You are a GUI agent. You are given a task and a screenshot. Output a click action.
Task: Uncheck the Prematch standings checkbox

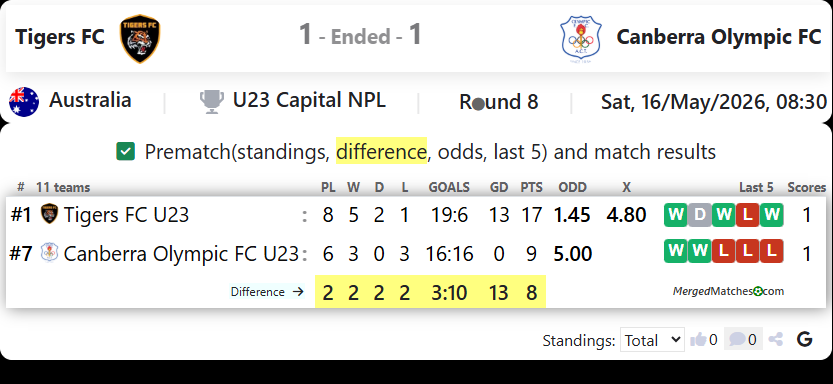[x=126, y=152]
